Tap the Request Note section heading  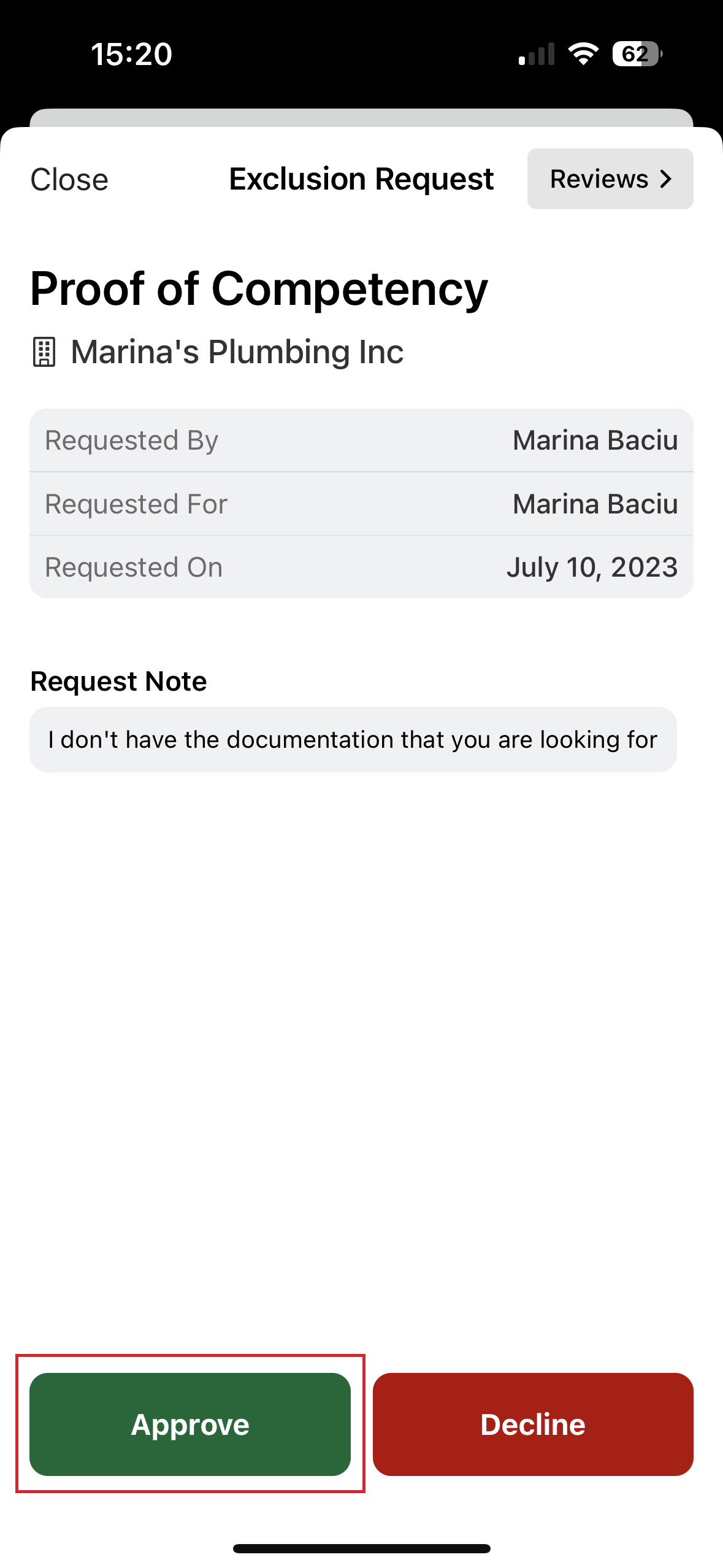(118, 682)
